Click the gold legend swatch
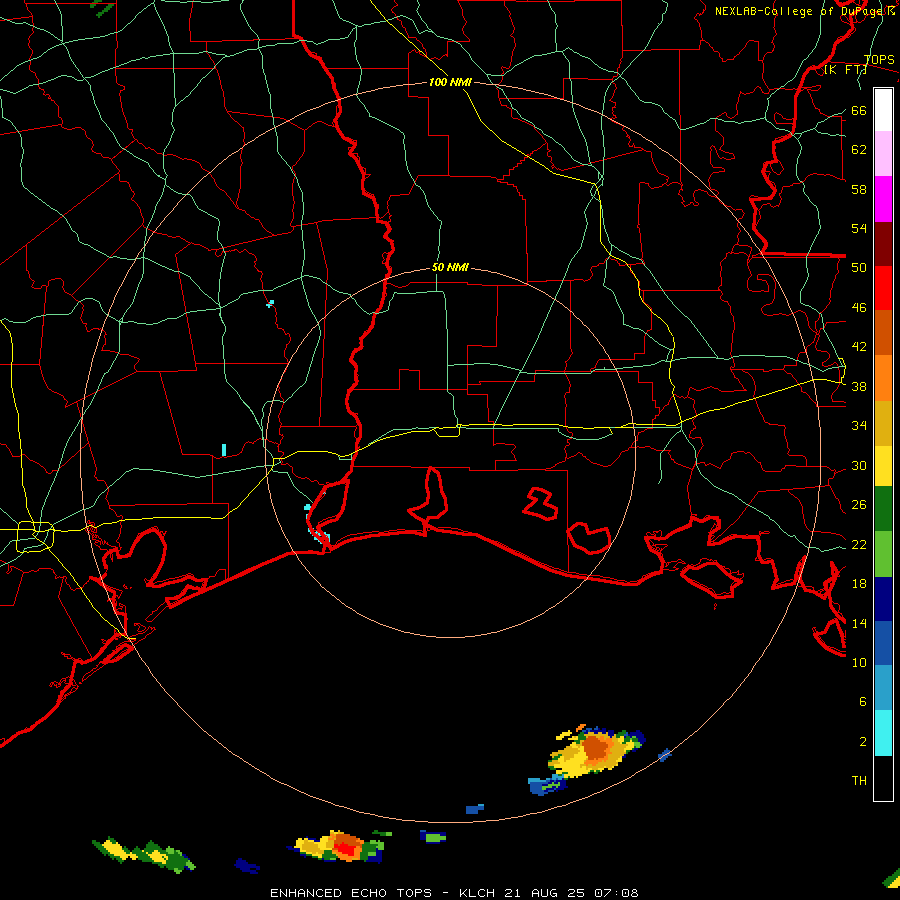 883,423
